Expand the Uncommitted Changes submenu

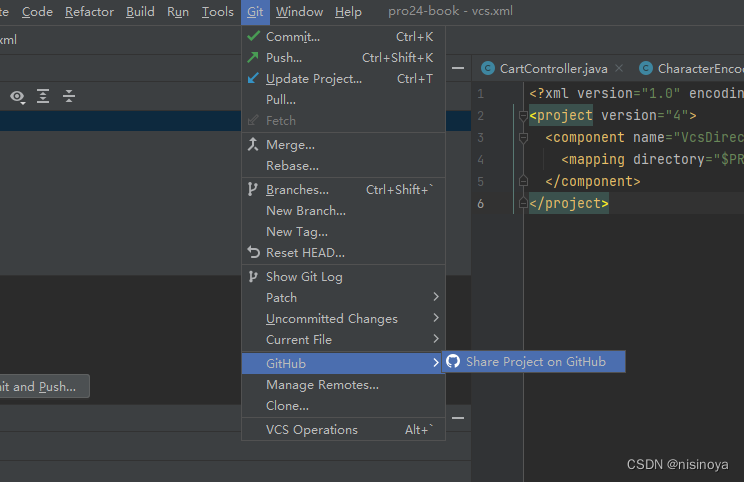[344, 318]
